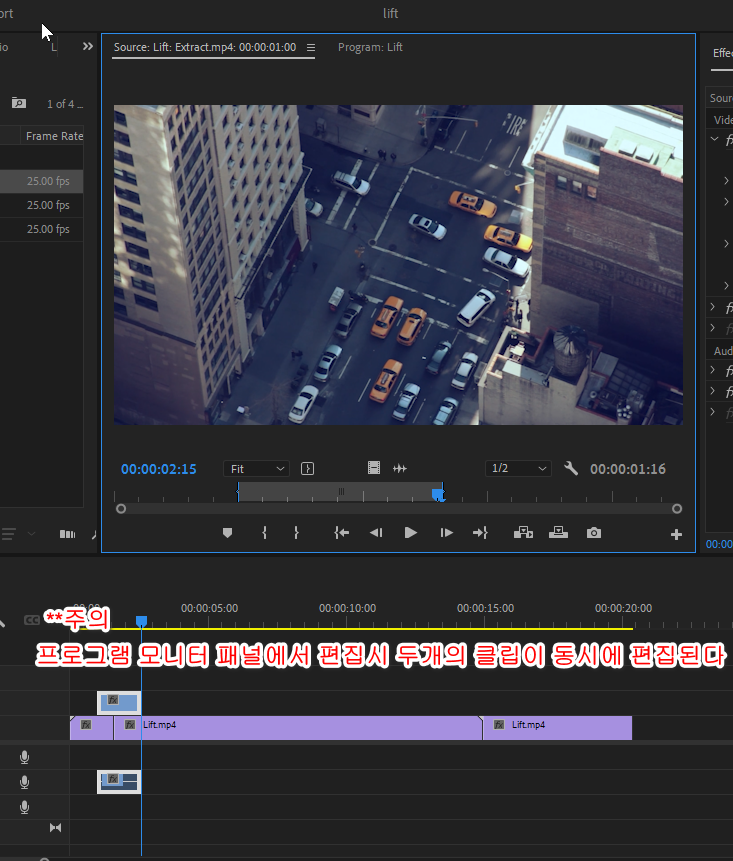
Task: Show hidden panels with double-chevron button
Action: pos(87,46)
